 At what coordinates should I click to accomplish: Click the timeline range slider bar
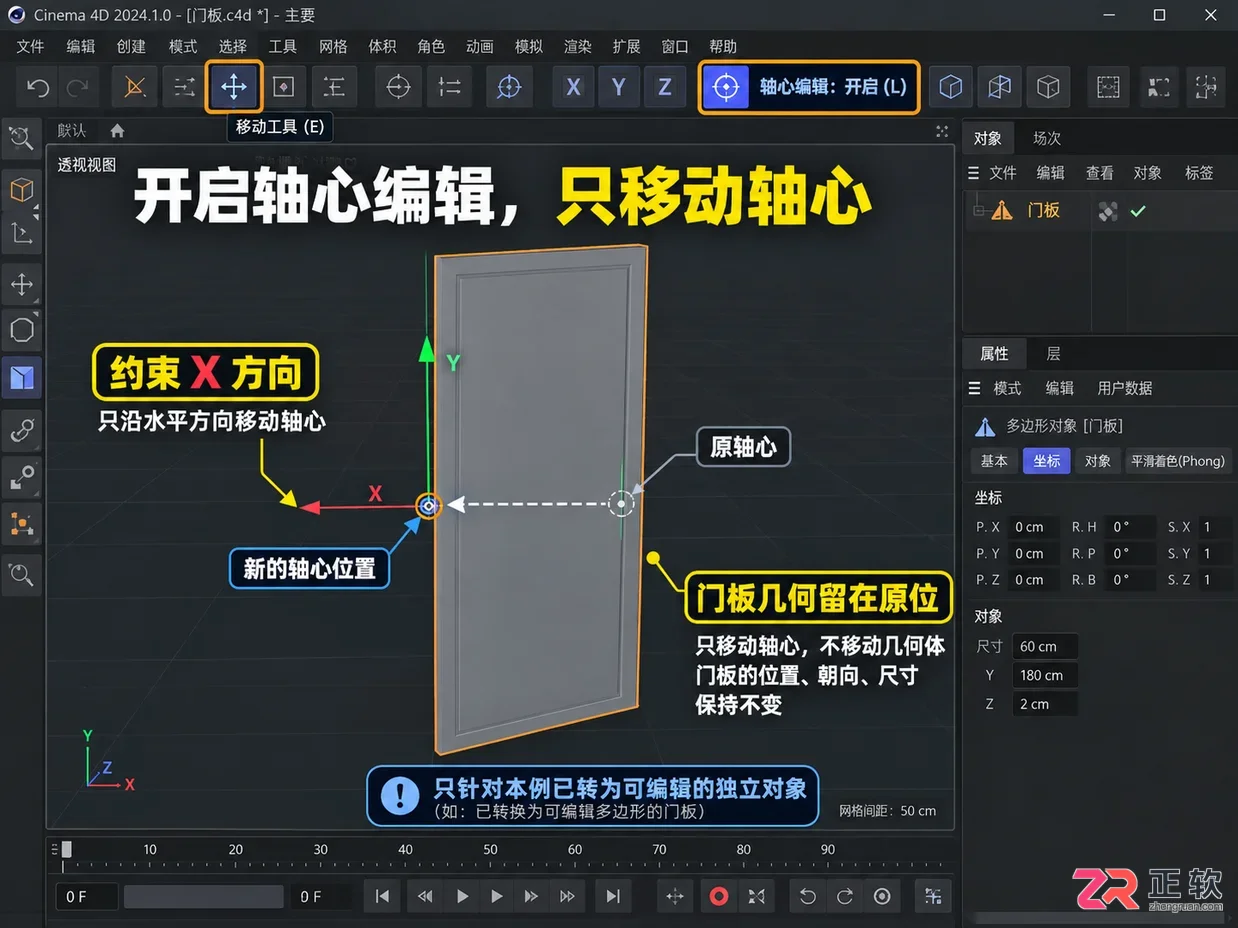click(204, 897)
